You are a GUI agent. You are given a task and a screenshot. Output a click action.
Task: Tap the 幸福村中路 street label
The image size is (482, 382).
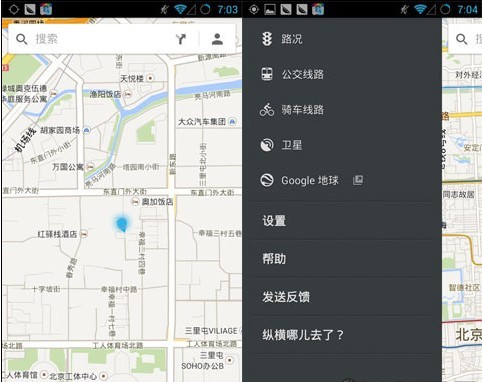click(119, 289)
